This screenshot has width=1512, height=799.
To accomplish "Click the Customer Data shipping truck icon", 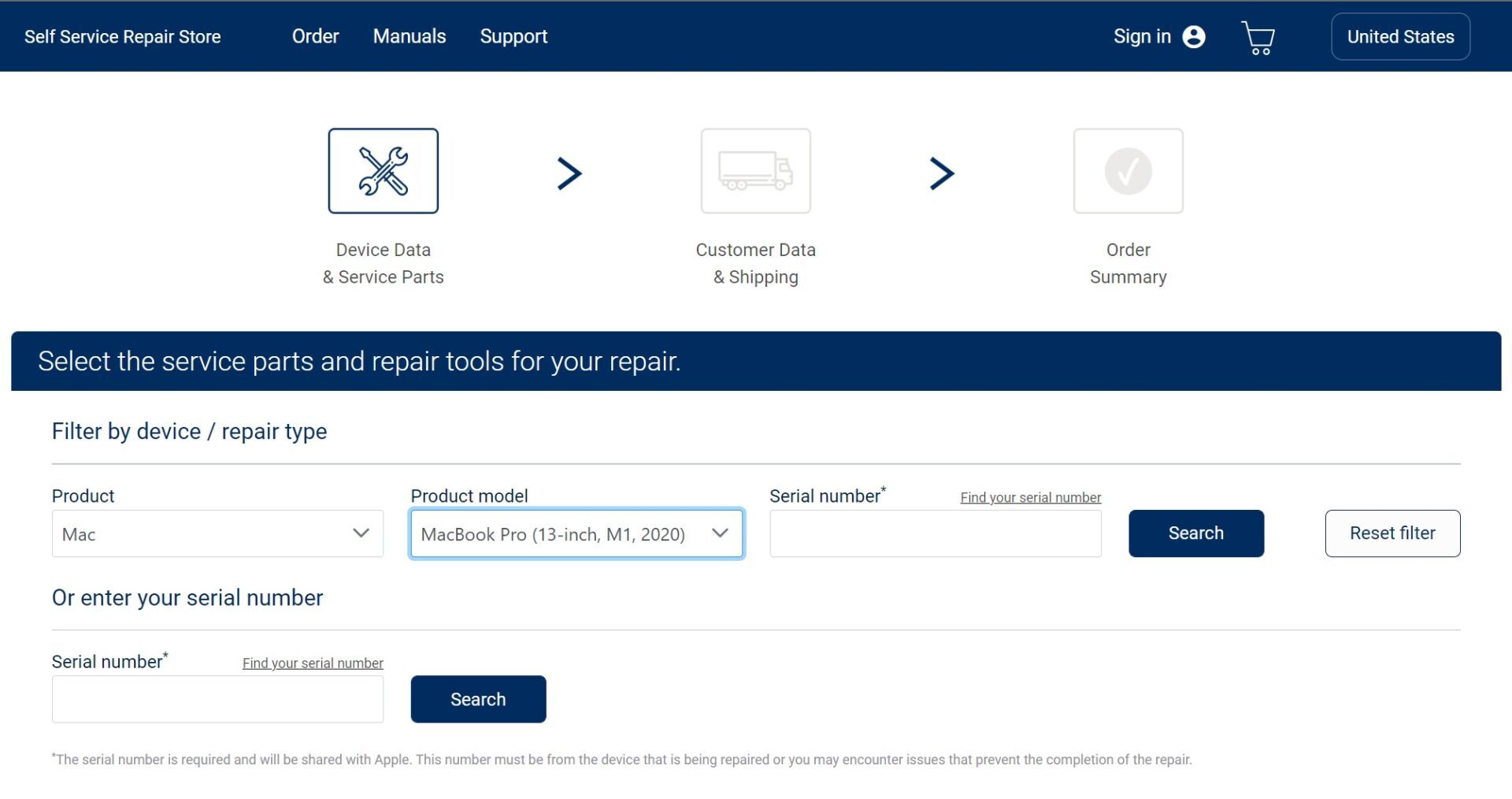I will coord(755,171).
